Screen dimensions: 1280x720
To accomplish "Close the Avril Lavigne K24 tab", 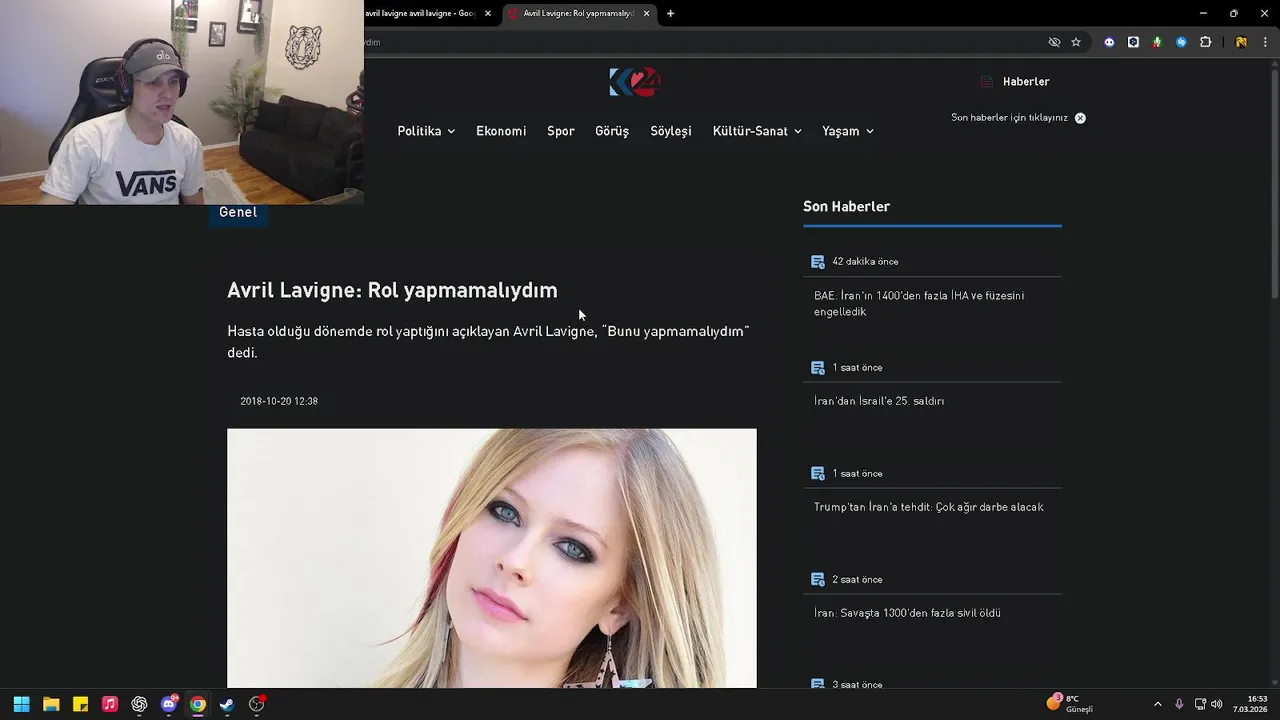I will tap(646, 13).
